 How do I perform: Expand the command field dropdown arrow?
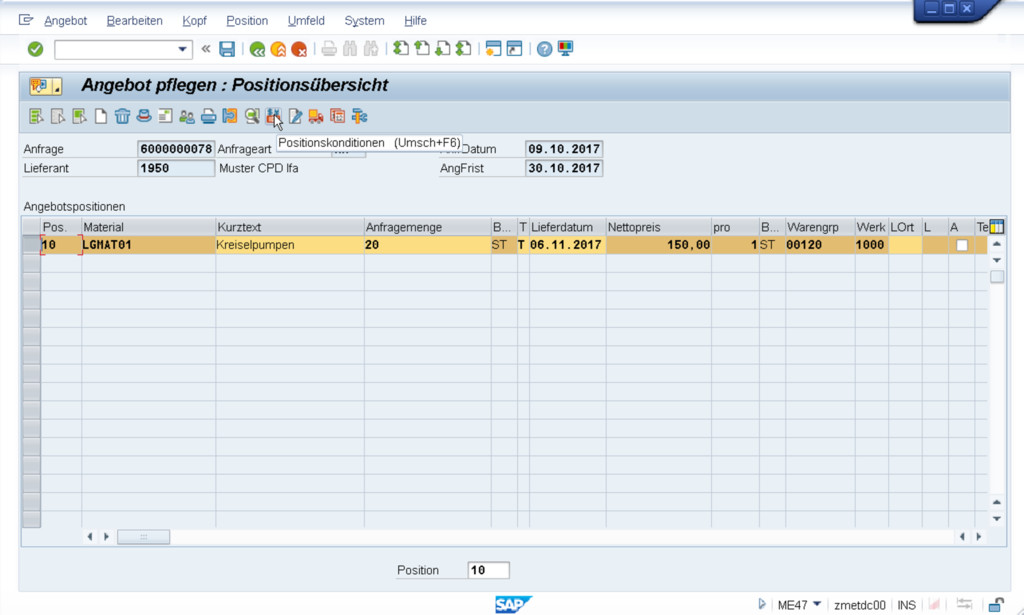pyautogui.click(x=183, y=49)
